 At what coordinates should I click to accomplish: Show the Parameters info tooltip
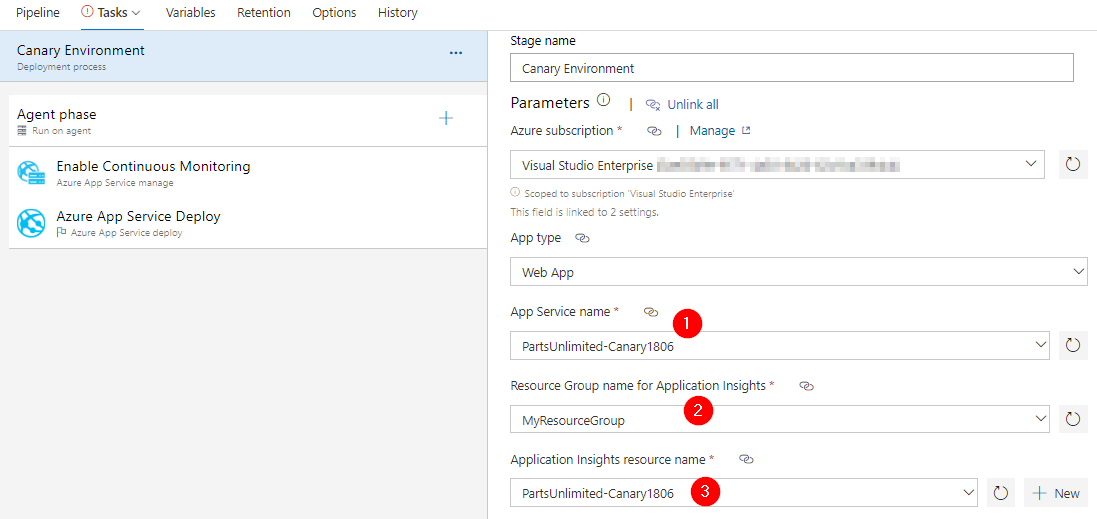coord(604,101)
